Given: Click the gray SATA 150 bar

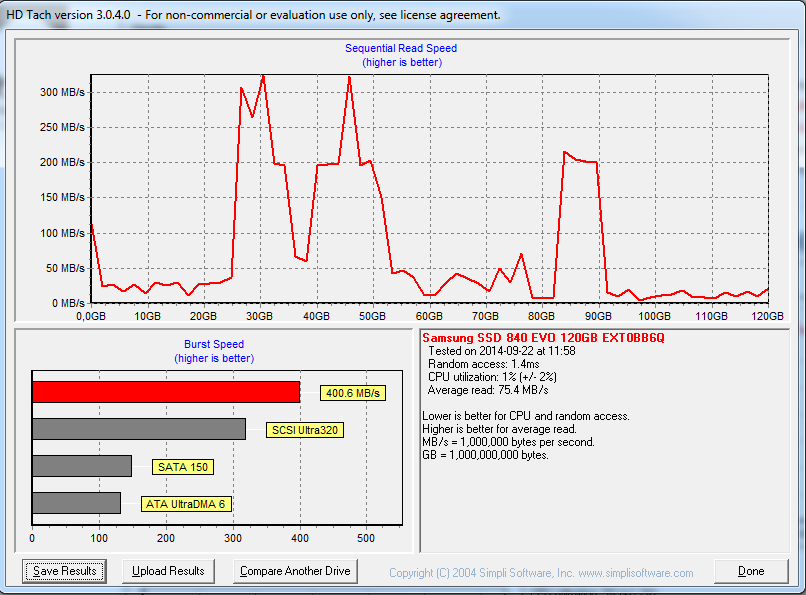Looking at the screenshot, I should 82,466.
